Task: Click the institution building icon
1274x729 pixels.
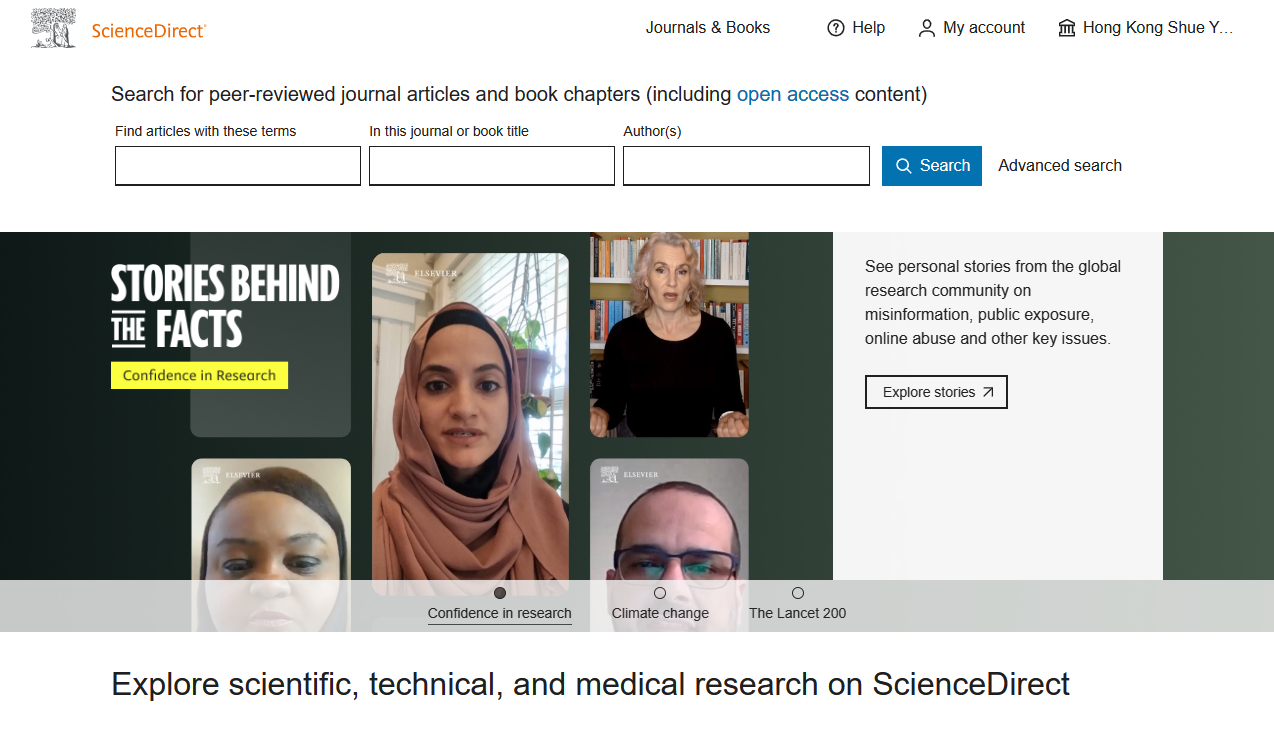Action: (x=1067, y=28)
